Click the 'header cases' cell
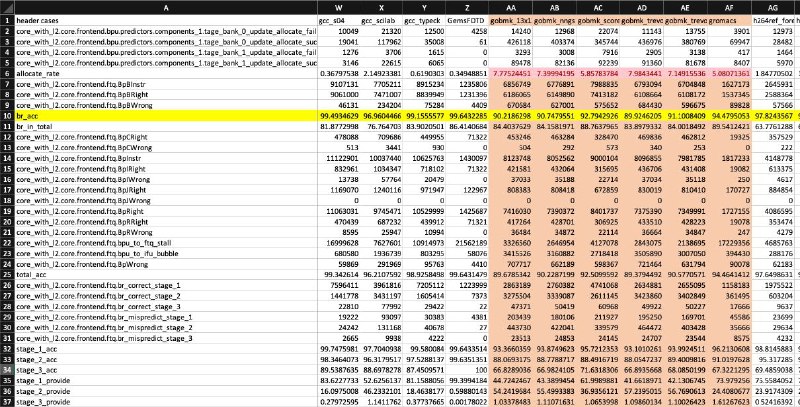This screenshot has height=407, width=800. click(x=40, y=21)
